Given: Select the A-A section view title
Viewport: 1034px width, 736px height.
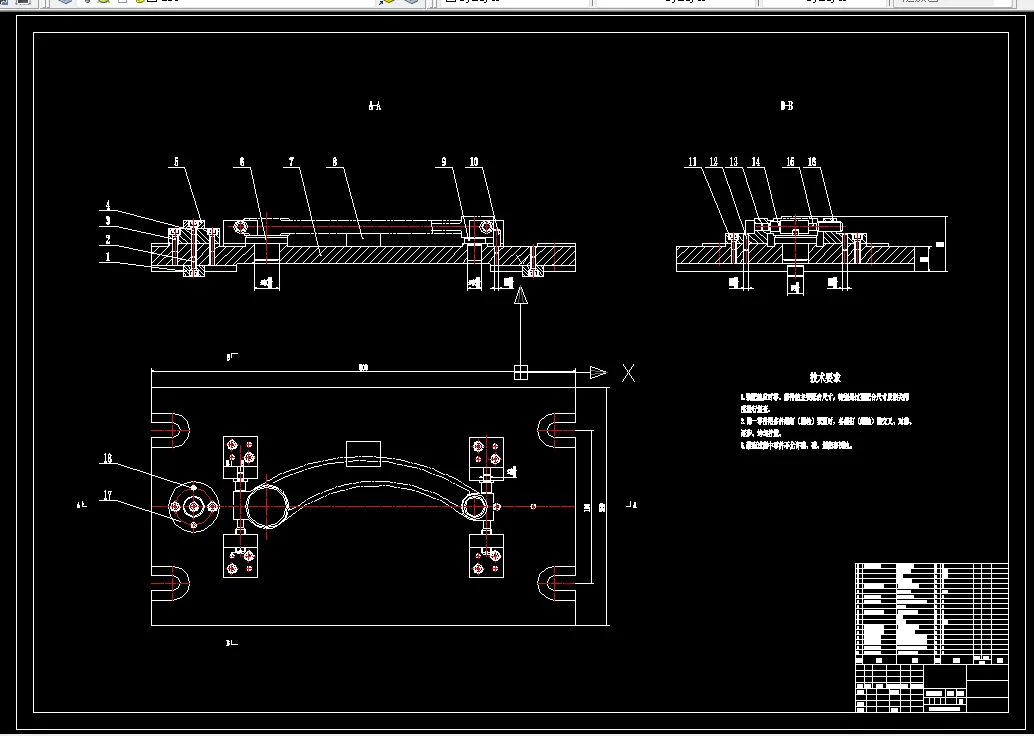Looking at the screenshot, I should point(375,106).
